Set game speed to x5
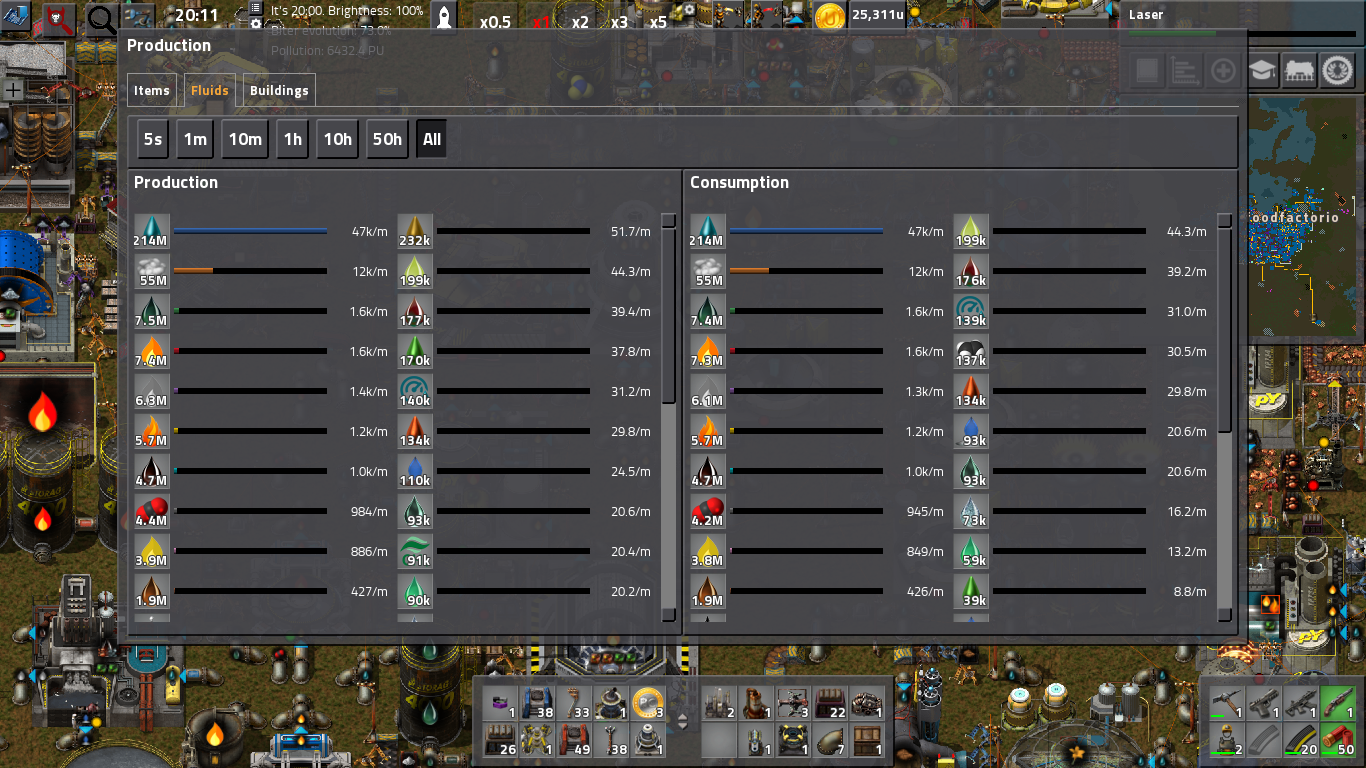The image size is (1366, 768). (658, 22)
